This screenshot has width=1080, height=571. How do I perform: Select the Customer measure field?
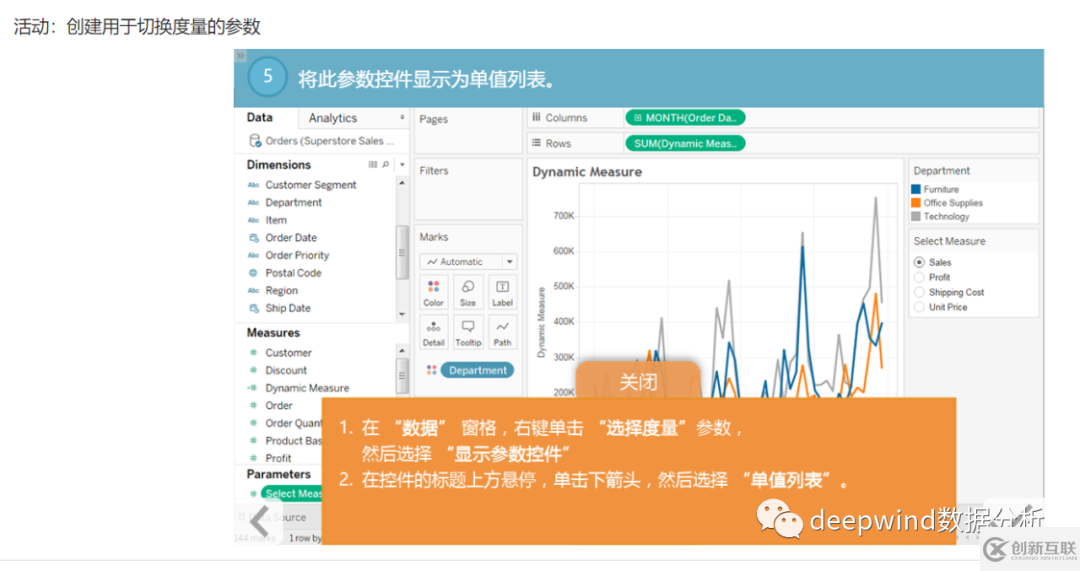[x=289, y=353]
